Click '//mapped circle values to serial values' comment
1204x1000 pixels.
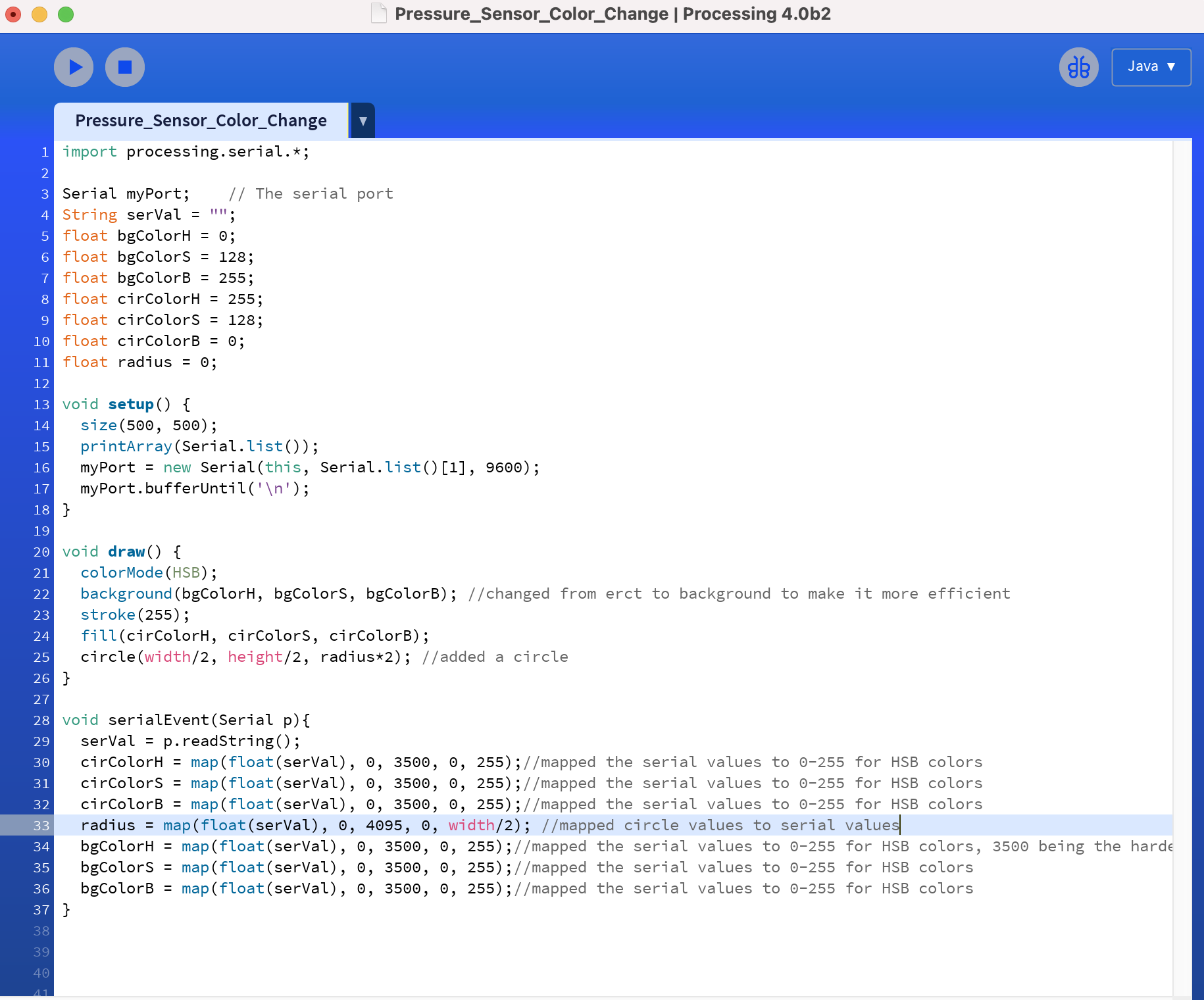[720, 825]
